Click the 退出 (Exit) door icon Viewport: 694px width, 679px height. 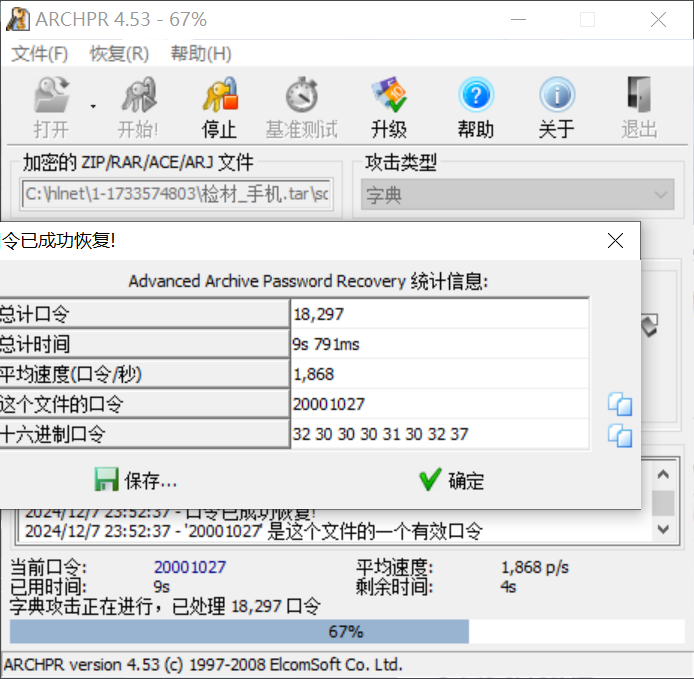pos(639,95)
